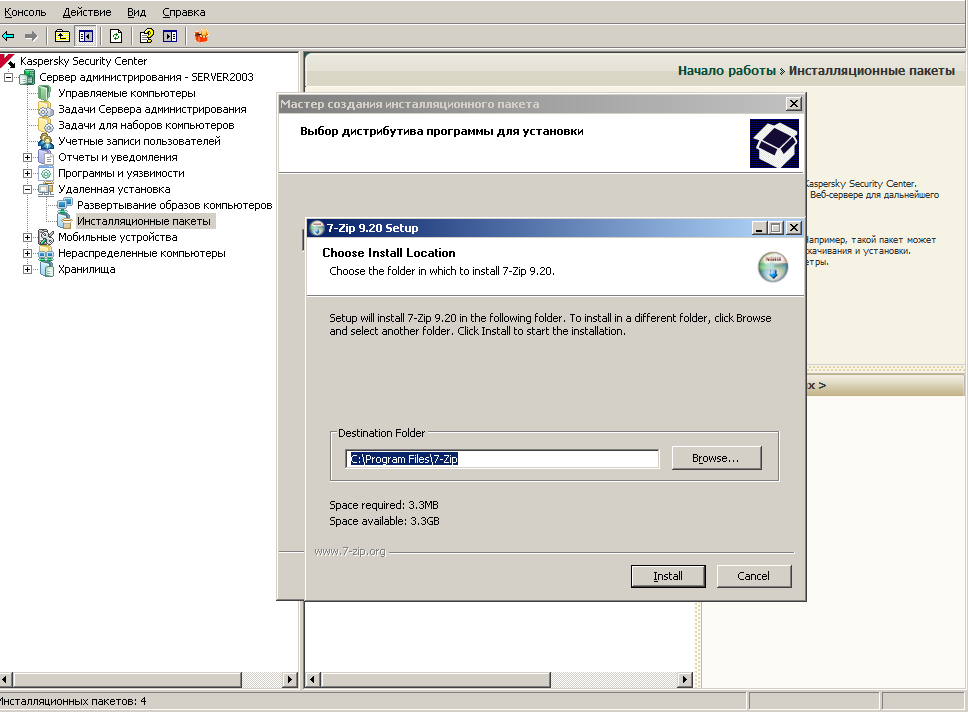Viewport: 968px width, 712px height.
Task: Click the 7-Zip Setup title bar icon
Action: tap(317, 228)
